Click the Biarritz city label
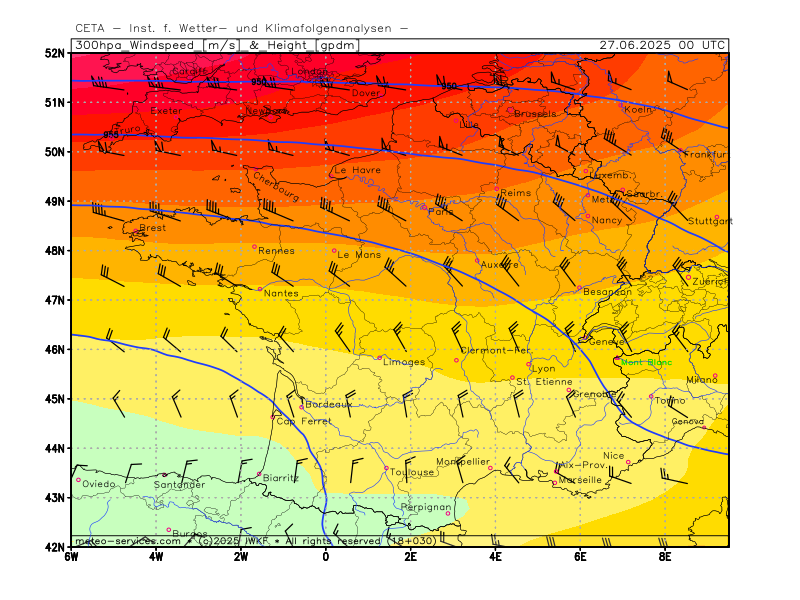Screen dimensions: 800x600 click(x=281, y=478)
